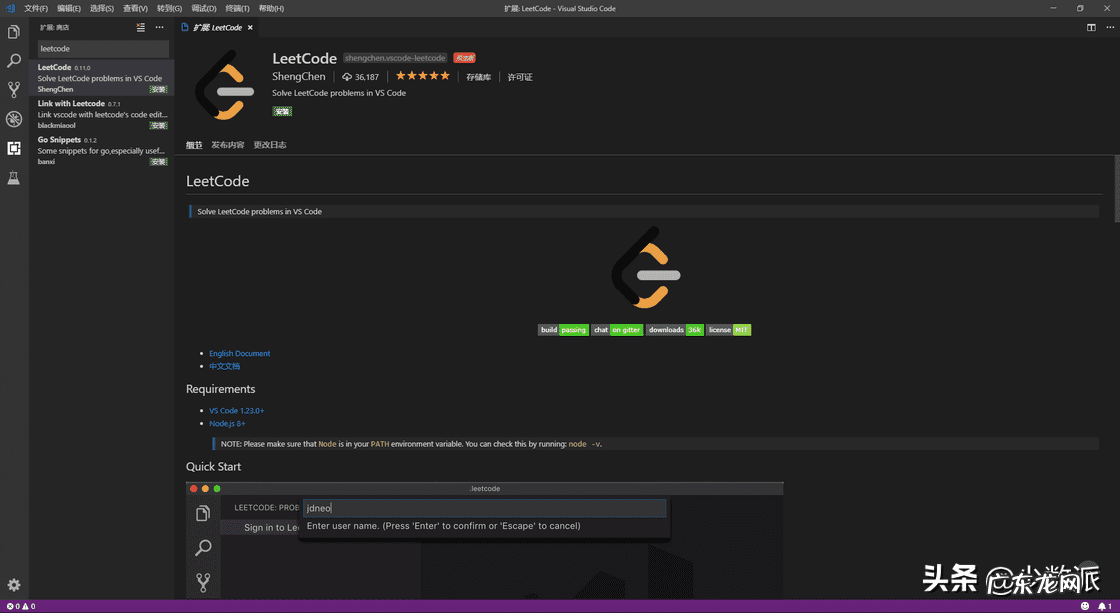1120x613 pixels.
Task: Open the Source Control view
Action: point(14,90)
